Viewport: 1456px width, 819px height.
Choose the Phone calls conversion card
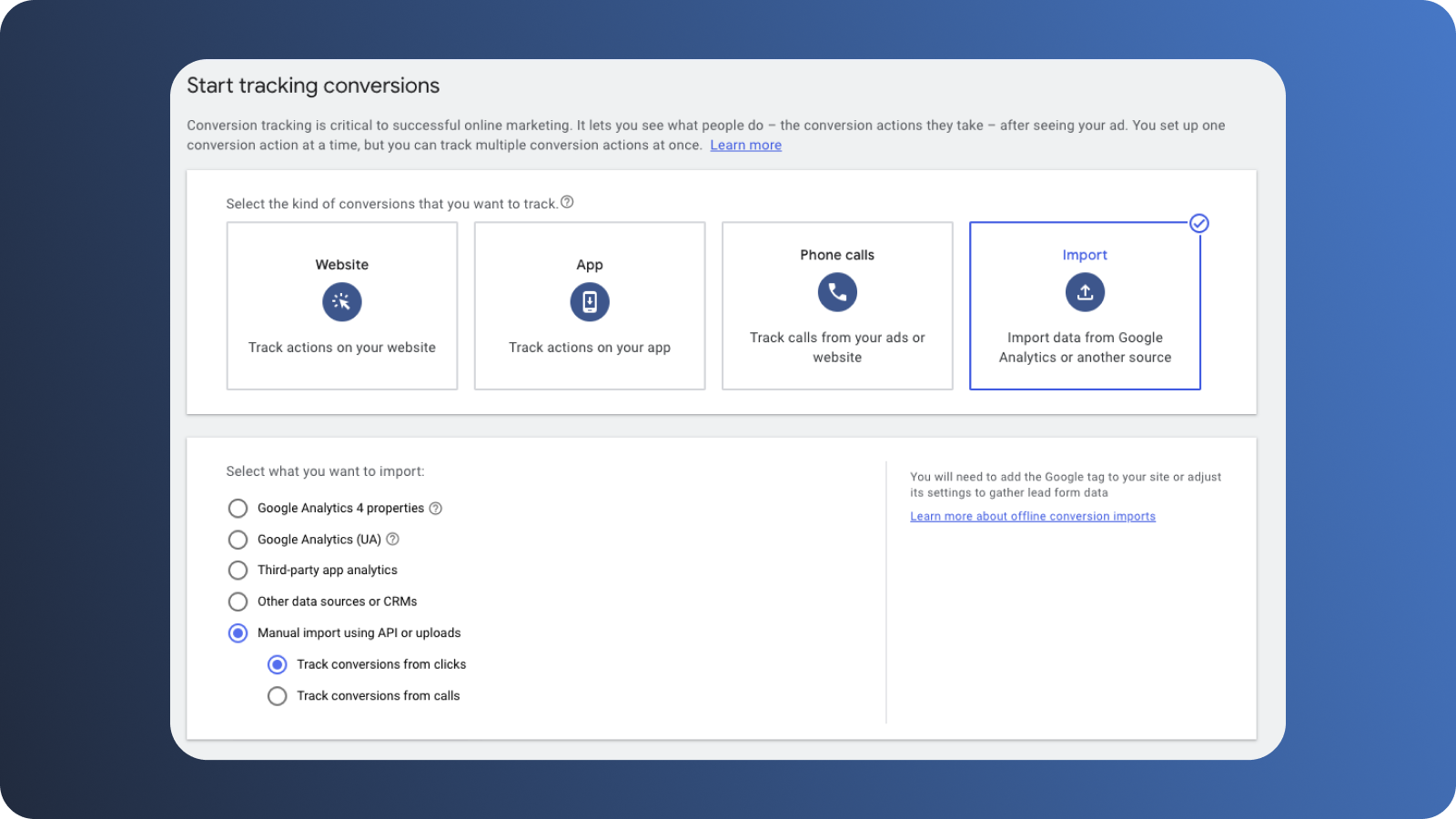coord(837,306)
